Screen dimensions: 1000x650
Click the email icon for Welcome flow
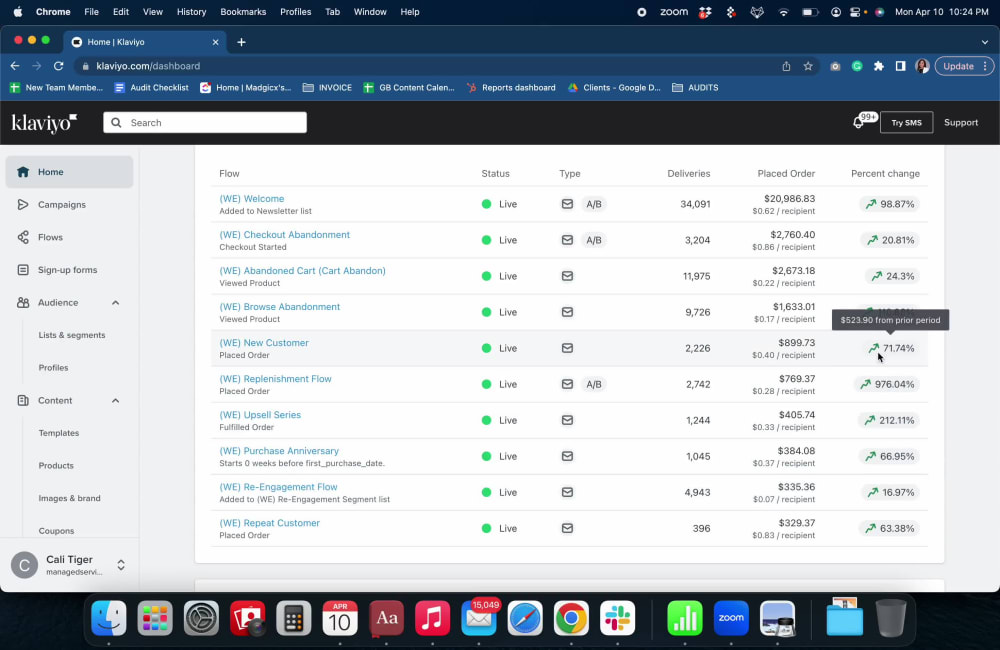[x=567, y=204]
